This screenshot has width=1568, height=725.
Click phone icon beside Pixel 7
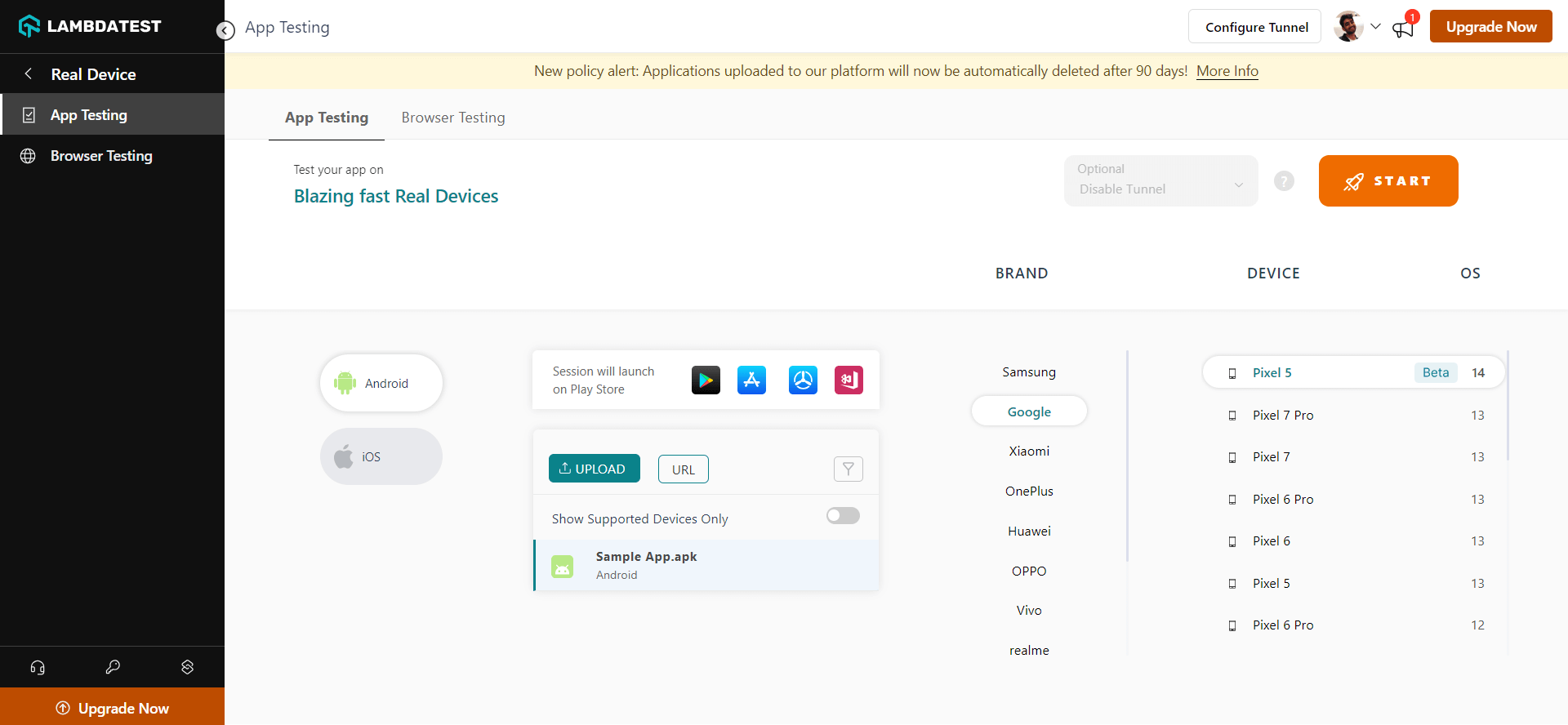1232,457
